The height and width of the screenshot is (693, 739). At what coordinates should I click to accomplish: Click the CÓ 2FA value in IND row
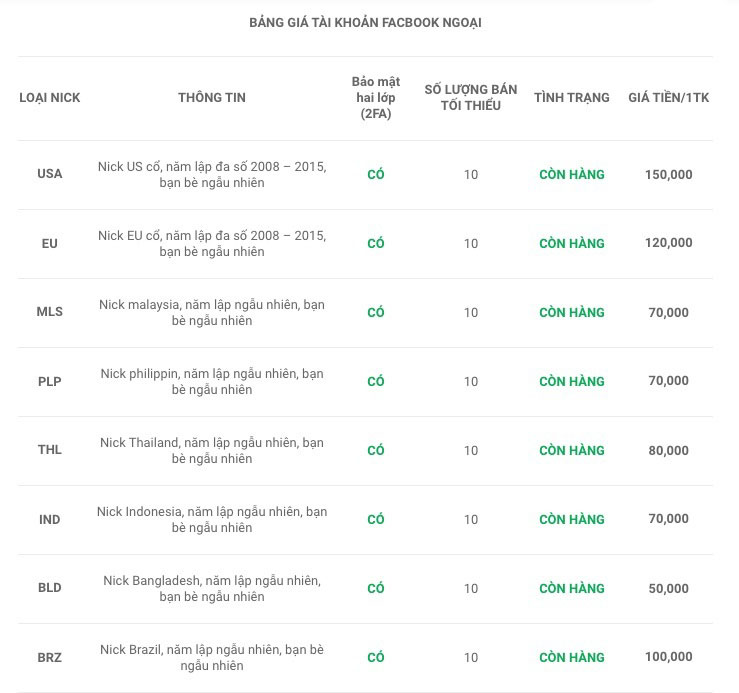pos(376,519)
